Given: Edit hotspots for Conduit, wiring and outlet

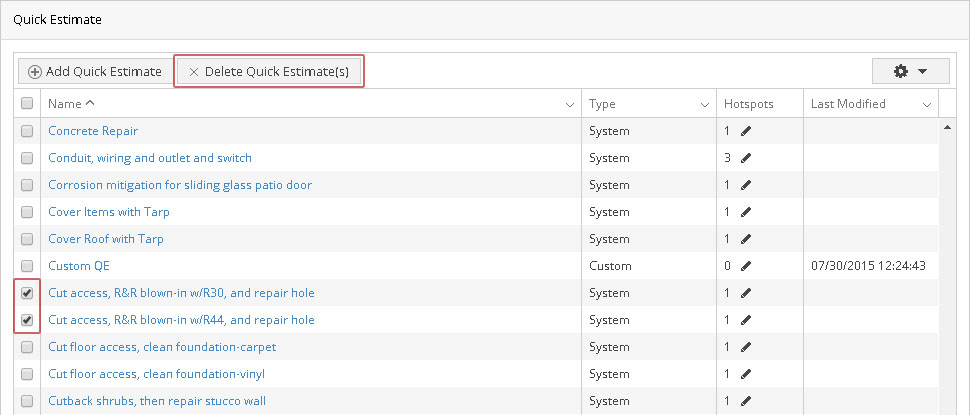Looking at the screenshot, I should (x=745, y=158).
